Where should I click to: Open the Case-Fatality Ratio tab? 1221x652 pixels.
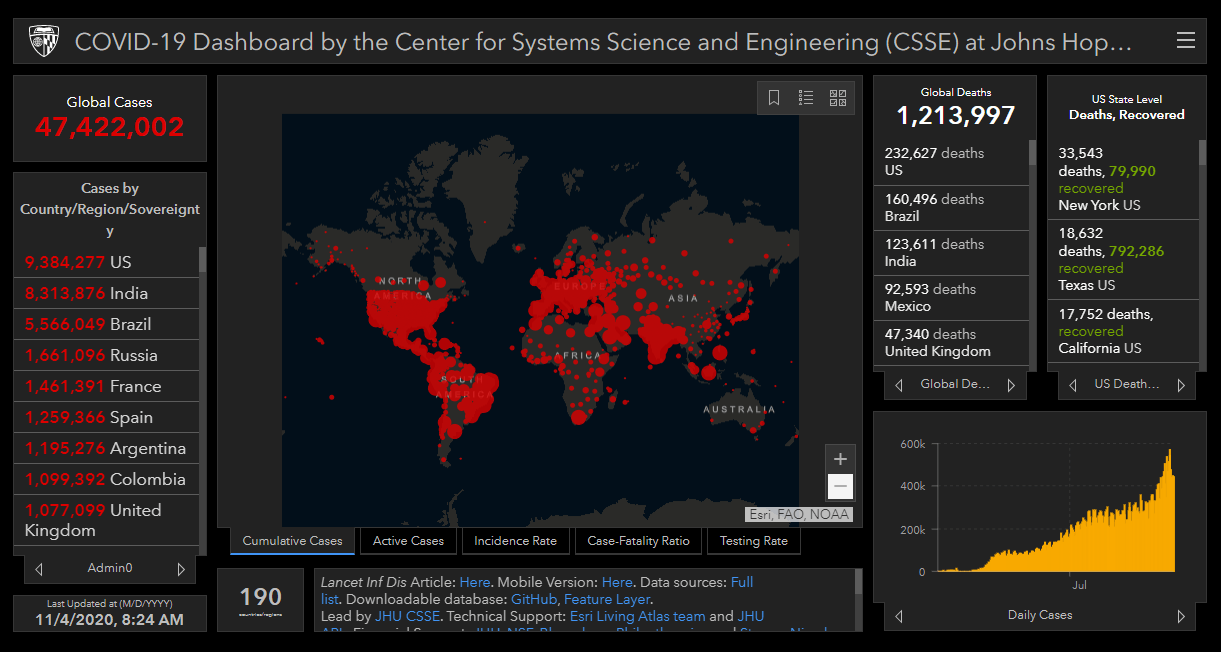tap(639, 541)
